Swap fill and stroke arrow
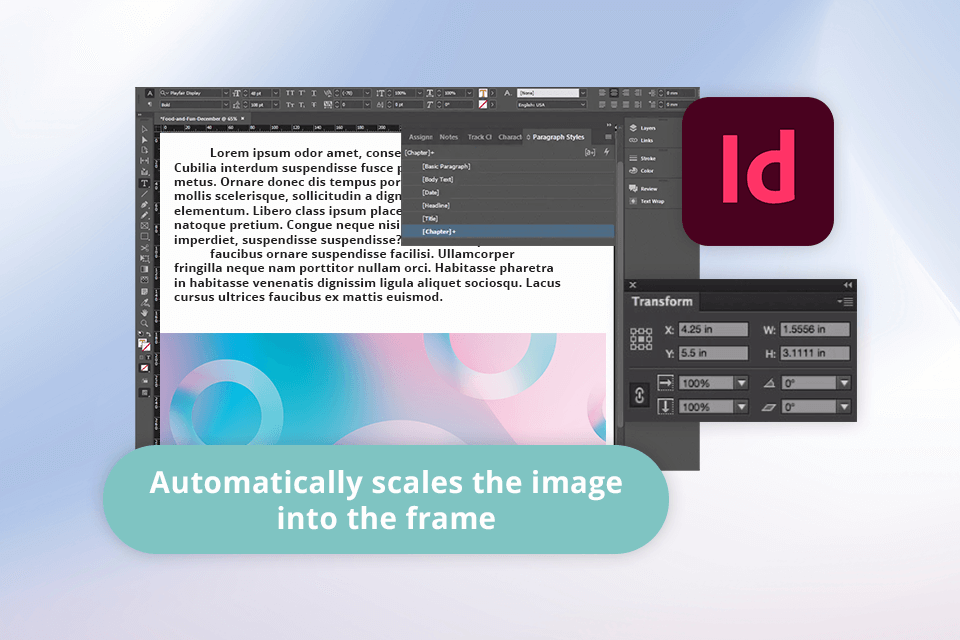 pyautogui.click(x=149, y=334)
